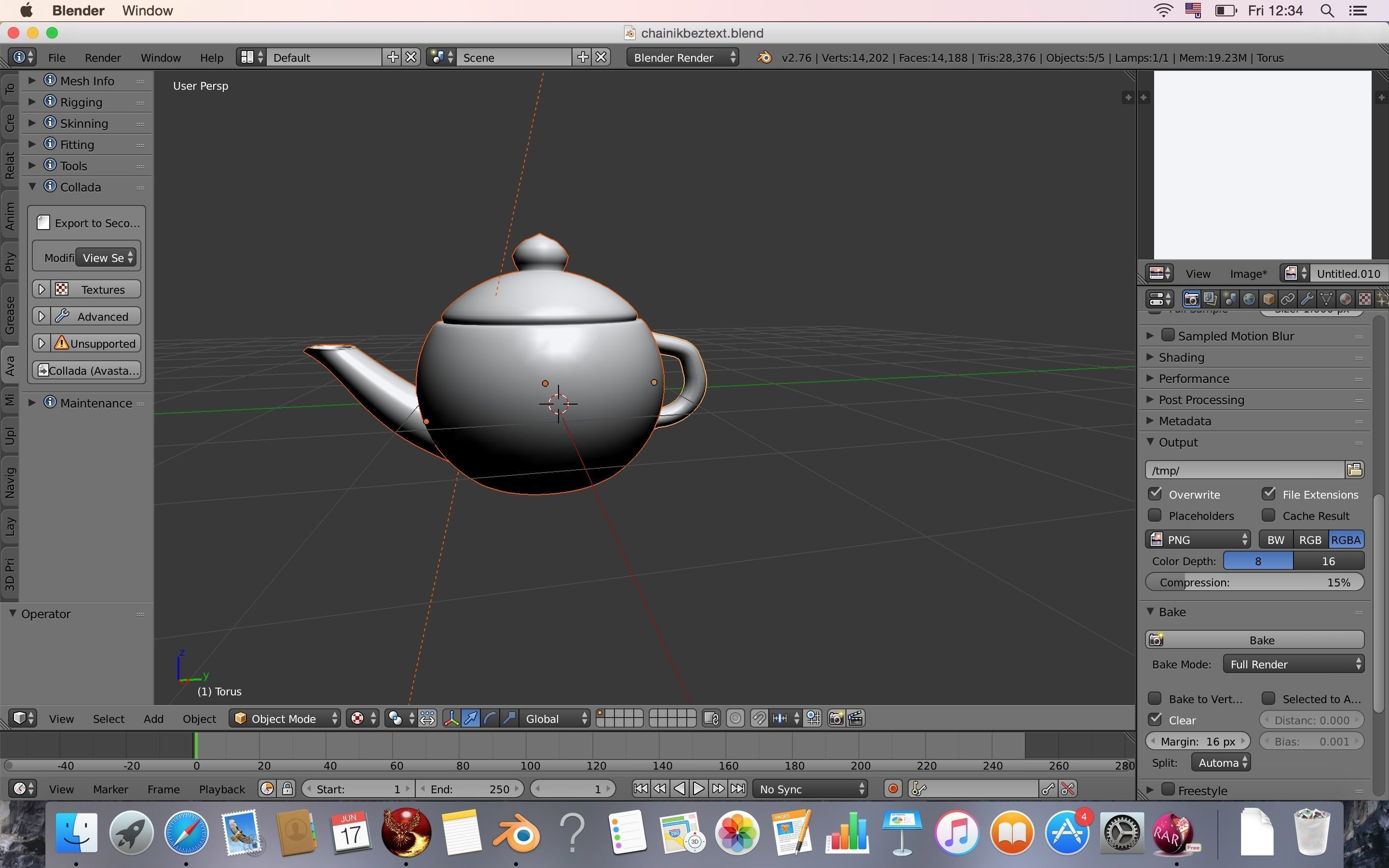Screen dimensions: 1389x868
Task: Open the Blender Render engine dropdown
Action: click(682, 57)
